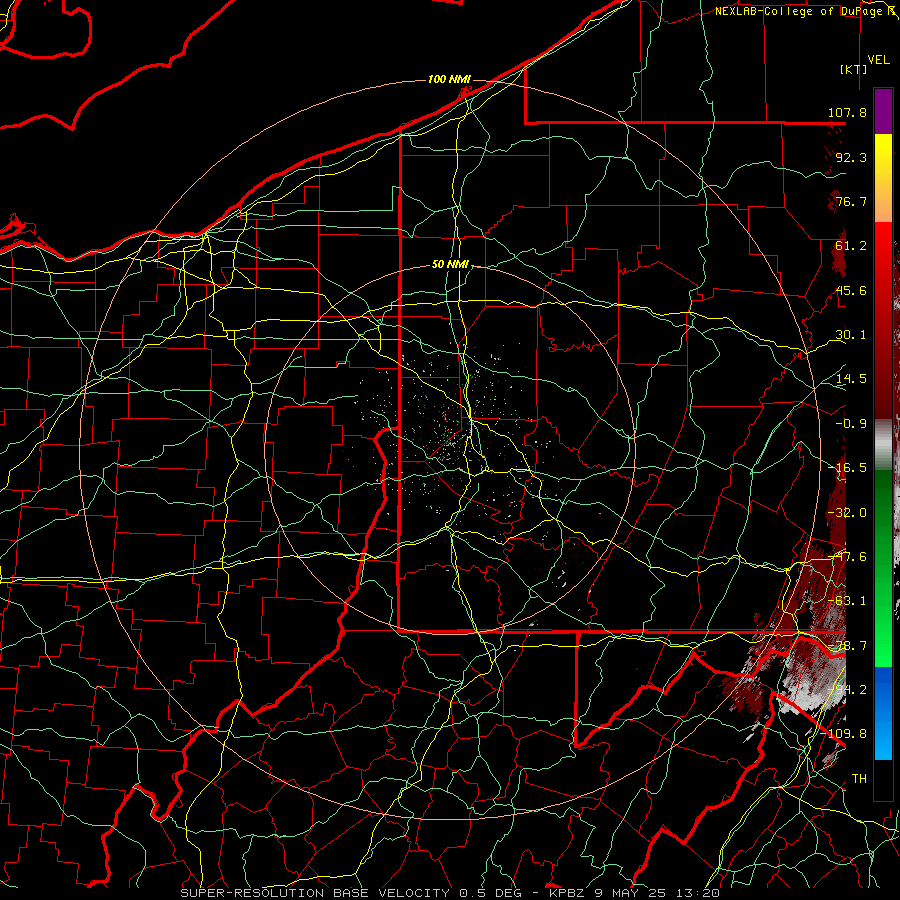The width and height of the screenshot is (900, 900).
Task: Click the 50 NMI range ring label
Action: click(x=450, y=265)
